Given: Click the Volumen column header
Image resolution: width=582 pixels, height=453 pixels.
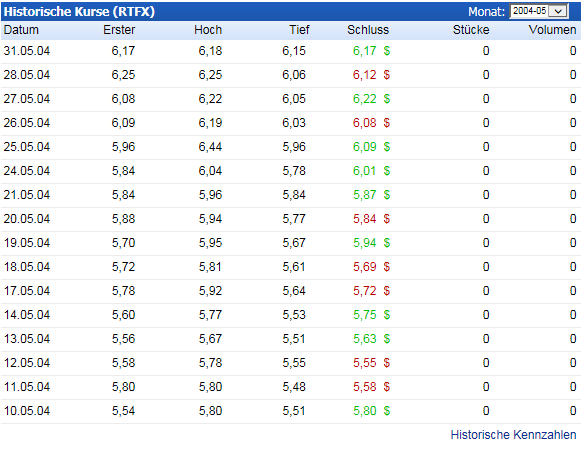Looking at the screenshot, I should tap(552, 30).
